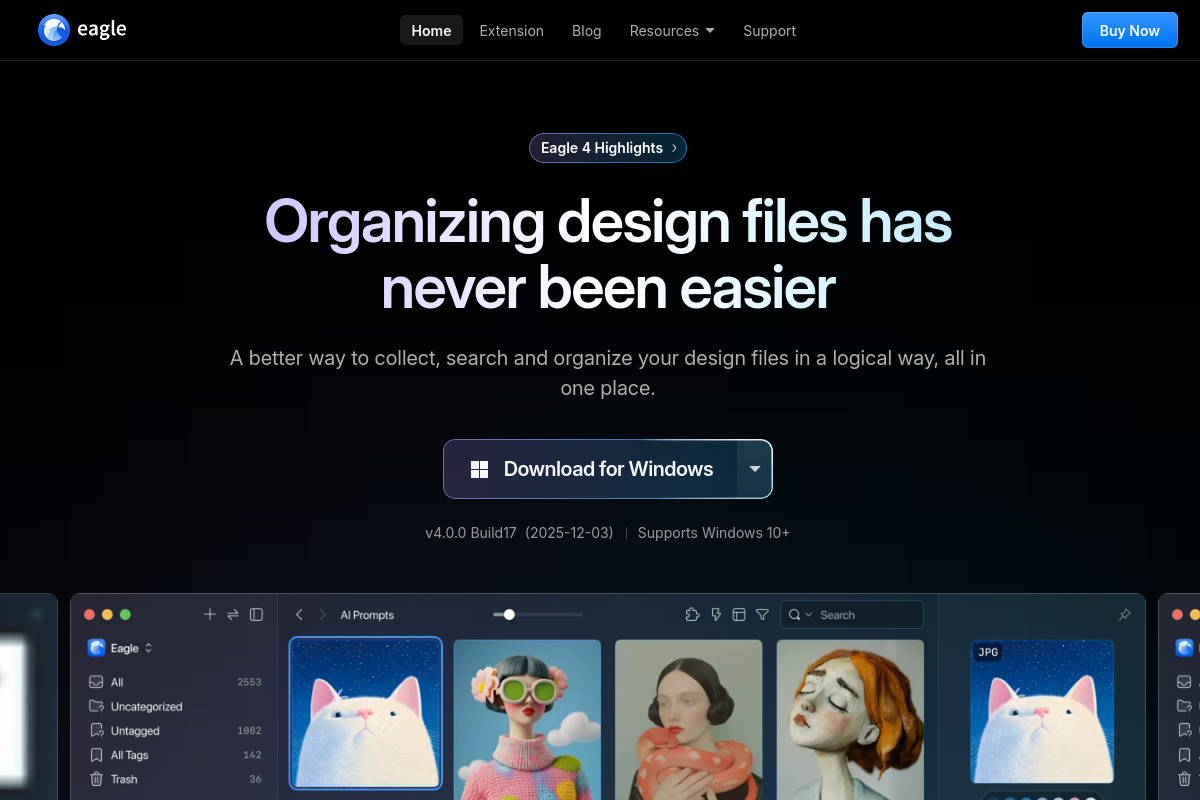Expand the Resources dropdown menu
The image size is (1200, 800).
click(672, 30)
